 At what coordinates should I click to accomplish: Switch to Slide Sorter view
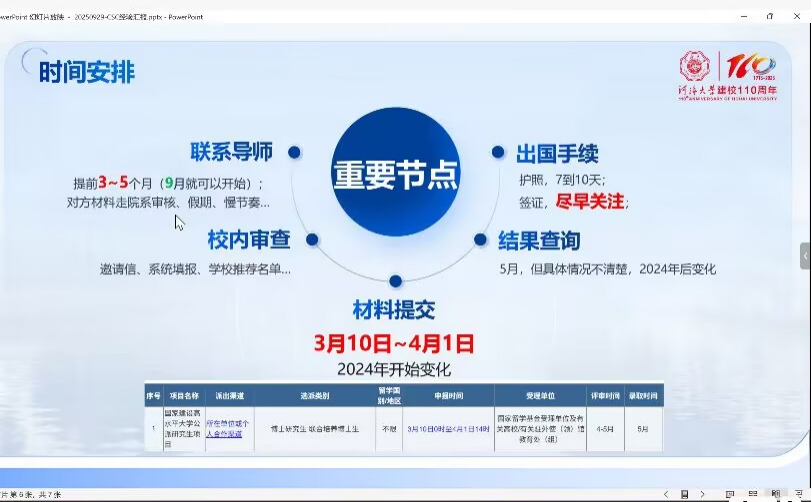(x=752, y=494)
